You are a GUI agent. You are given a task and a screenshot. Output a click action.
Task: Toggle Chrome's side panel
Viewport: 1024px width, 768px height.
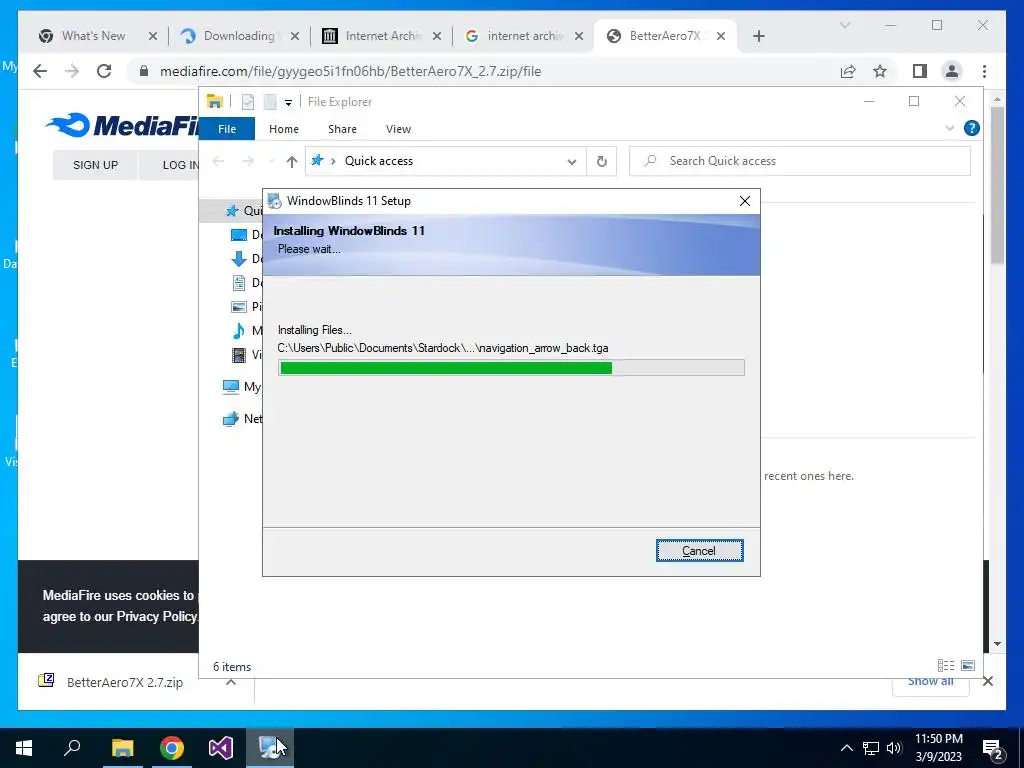click(x=920, y=71)
